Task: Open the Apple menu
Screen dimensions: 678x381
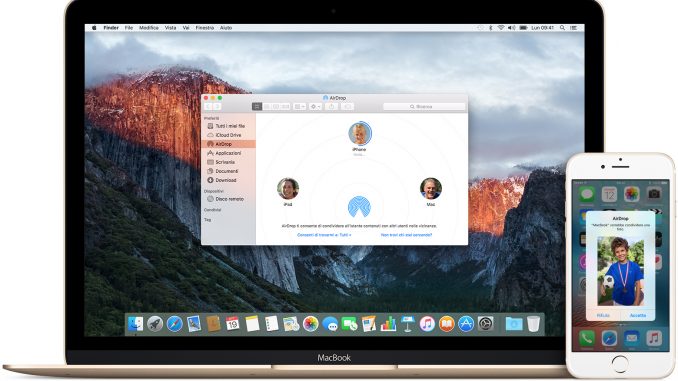Action: [94, 28]
